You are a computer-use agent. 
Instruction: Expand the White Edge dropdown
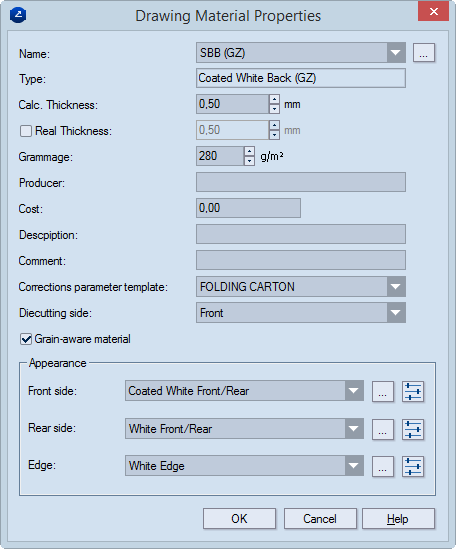coord(354,466)
